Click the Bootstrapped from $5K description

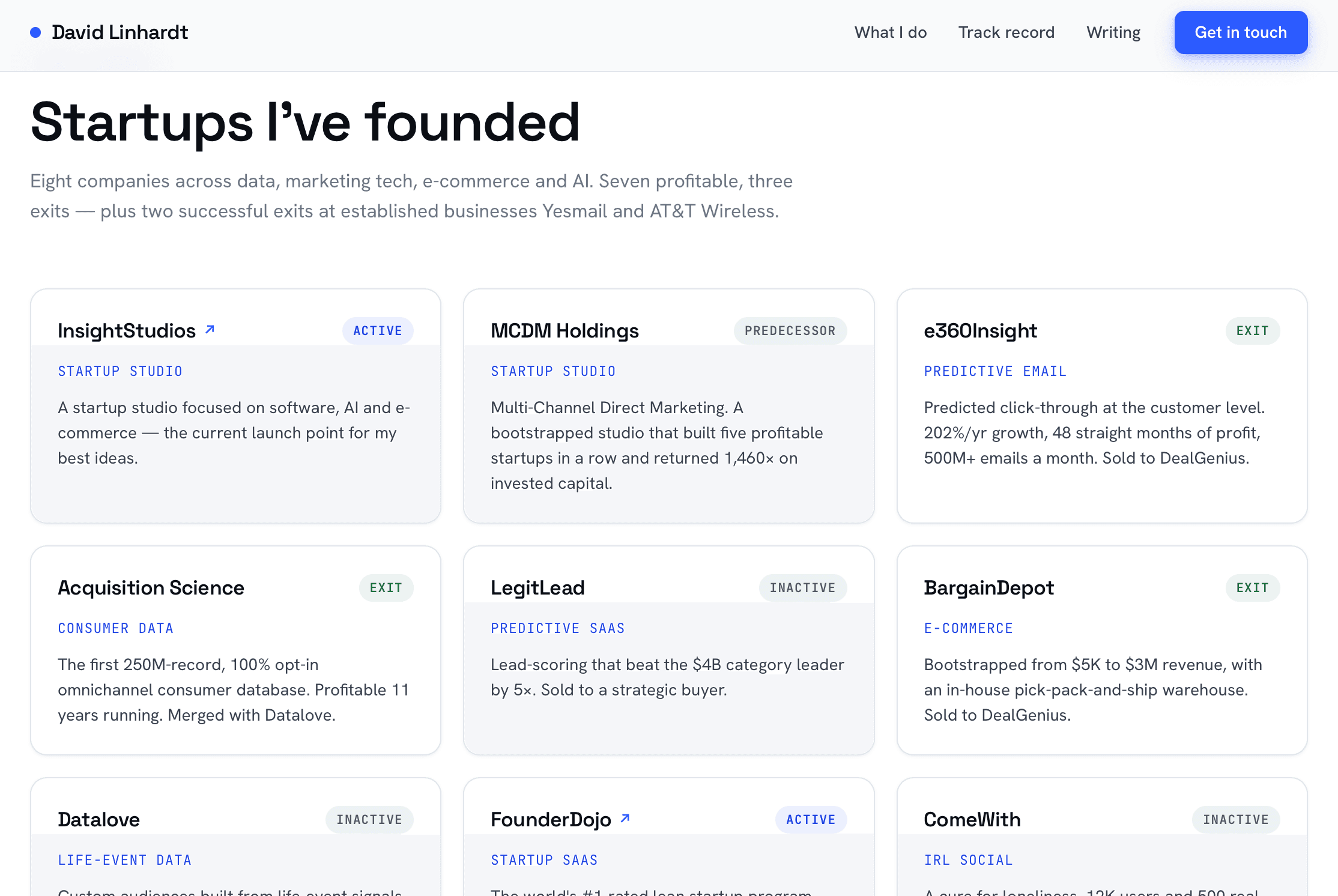pos(1093,690)
